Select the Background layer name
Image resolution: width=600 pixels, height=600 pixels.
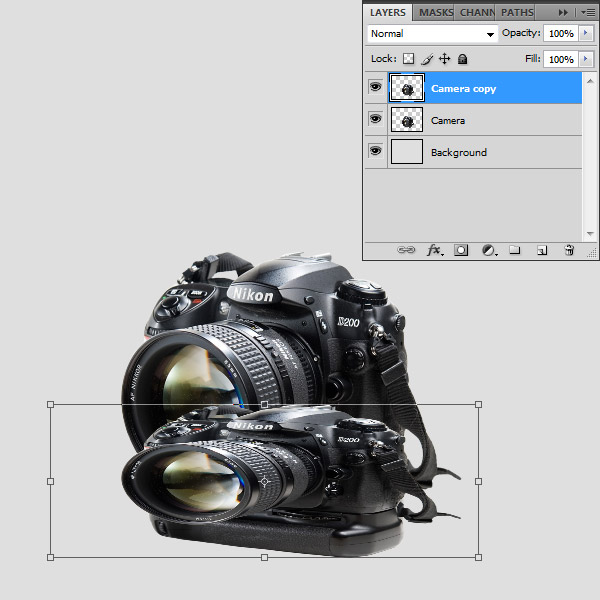(x=459, y=152)
